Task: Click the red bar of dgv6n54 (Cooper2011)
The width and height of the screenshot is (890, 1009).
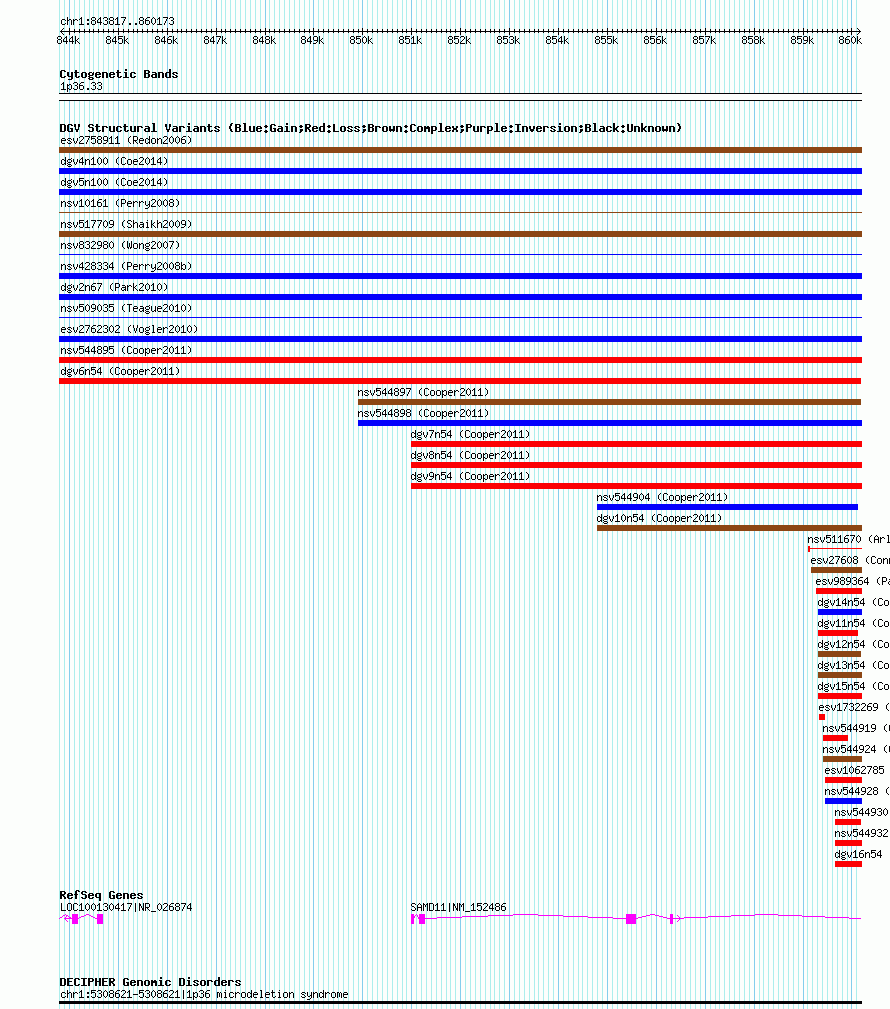Action: click(x=460, y=381)
